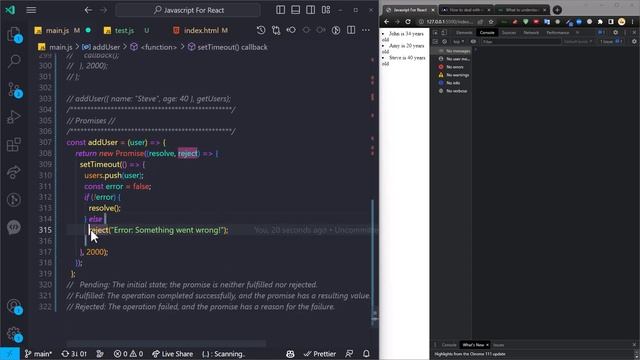
Task: Open the Search view in the activity bar
Action: click(x=14, y=61)
